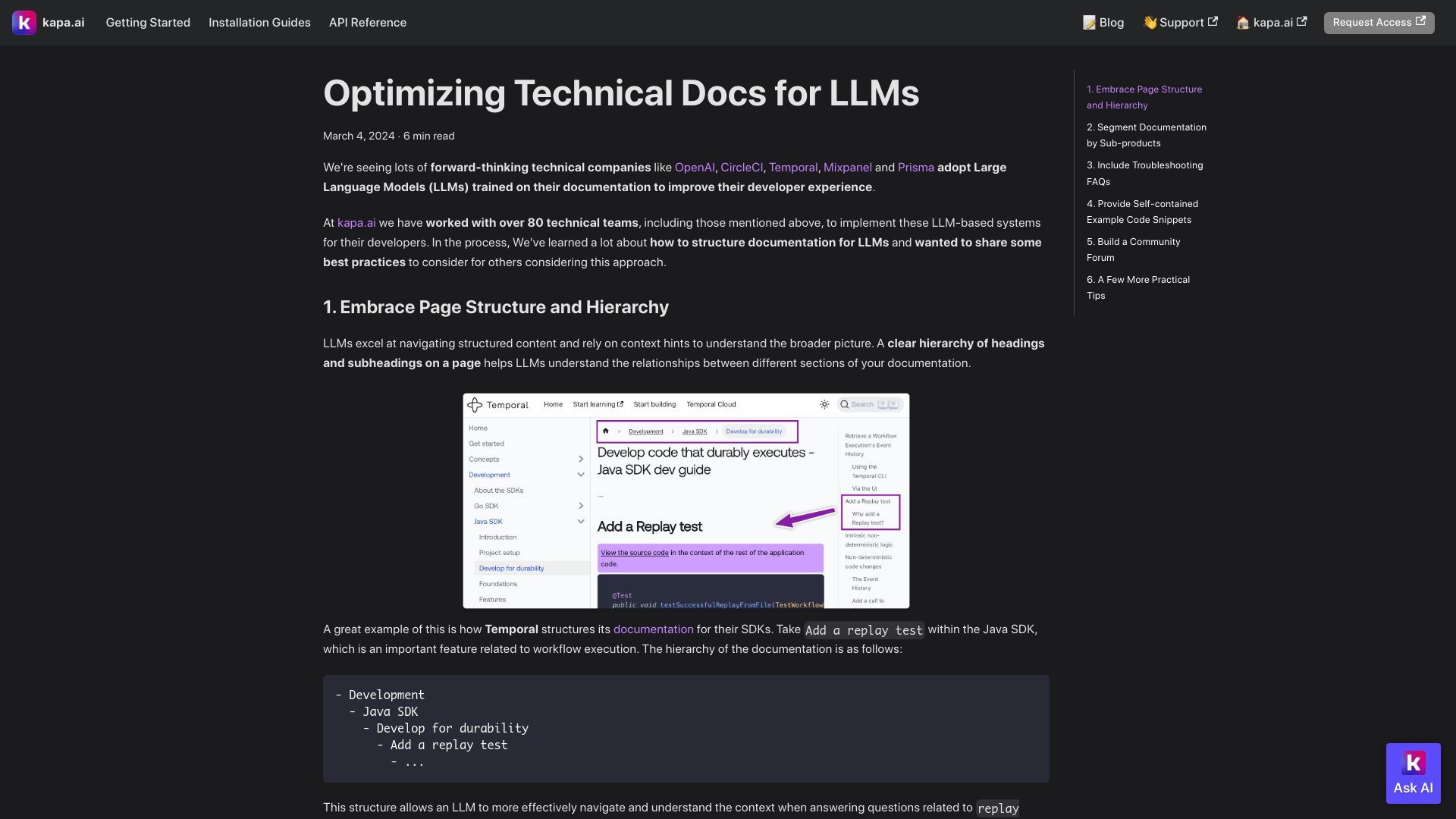Jump to Include Troubleshooting FAQs section
The width and height of the screenshot is (1456, 819).
pyautogui.click(x=1144, y=174)
